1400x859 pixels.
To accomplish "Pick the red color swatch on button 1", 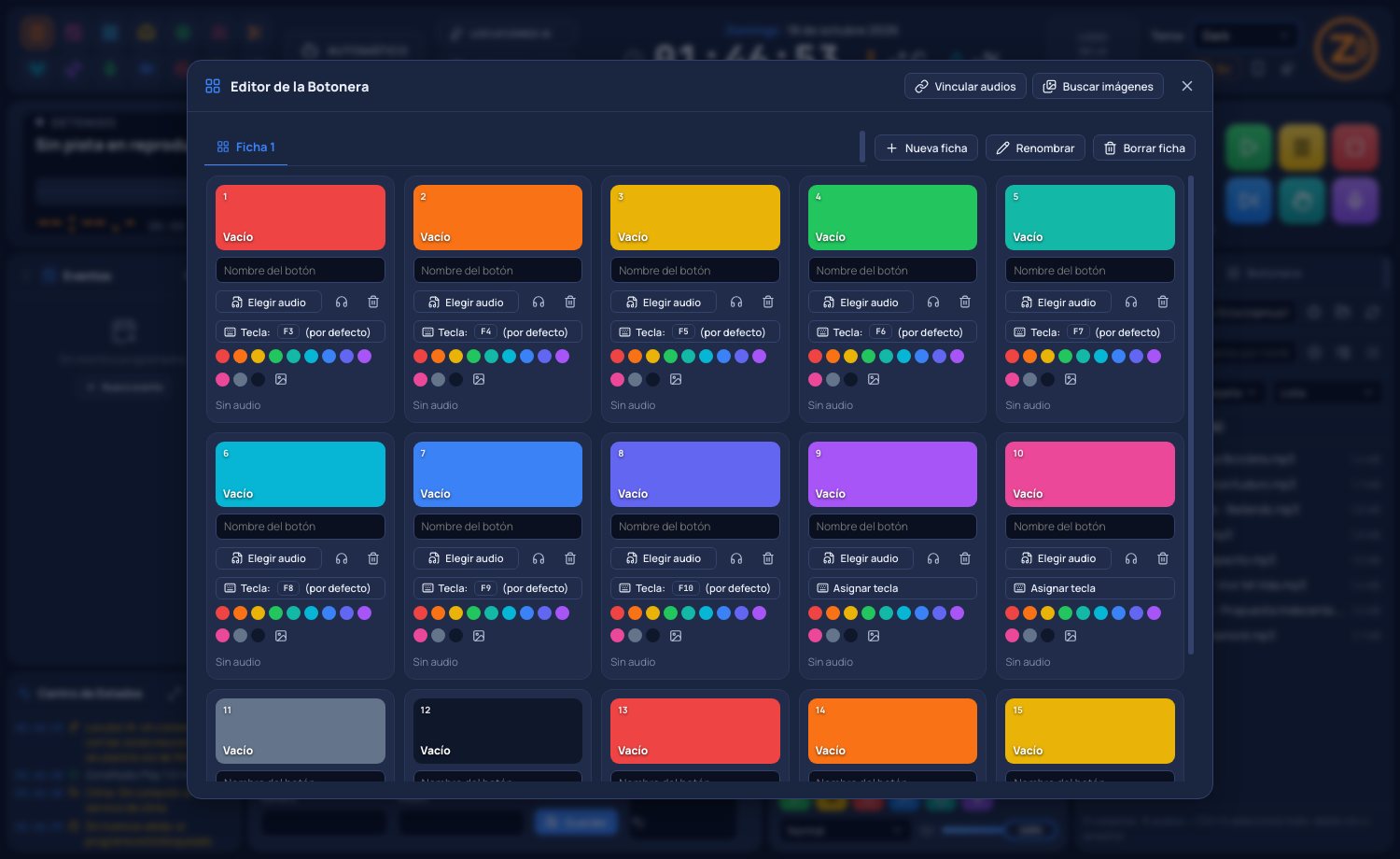I will tap(223, 357).
